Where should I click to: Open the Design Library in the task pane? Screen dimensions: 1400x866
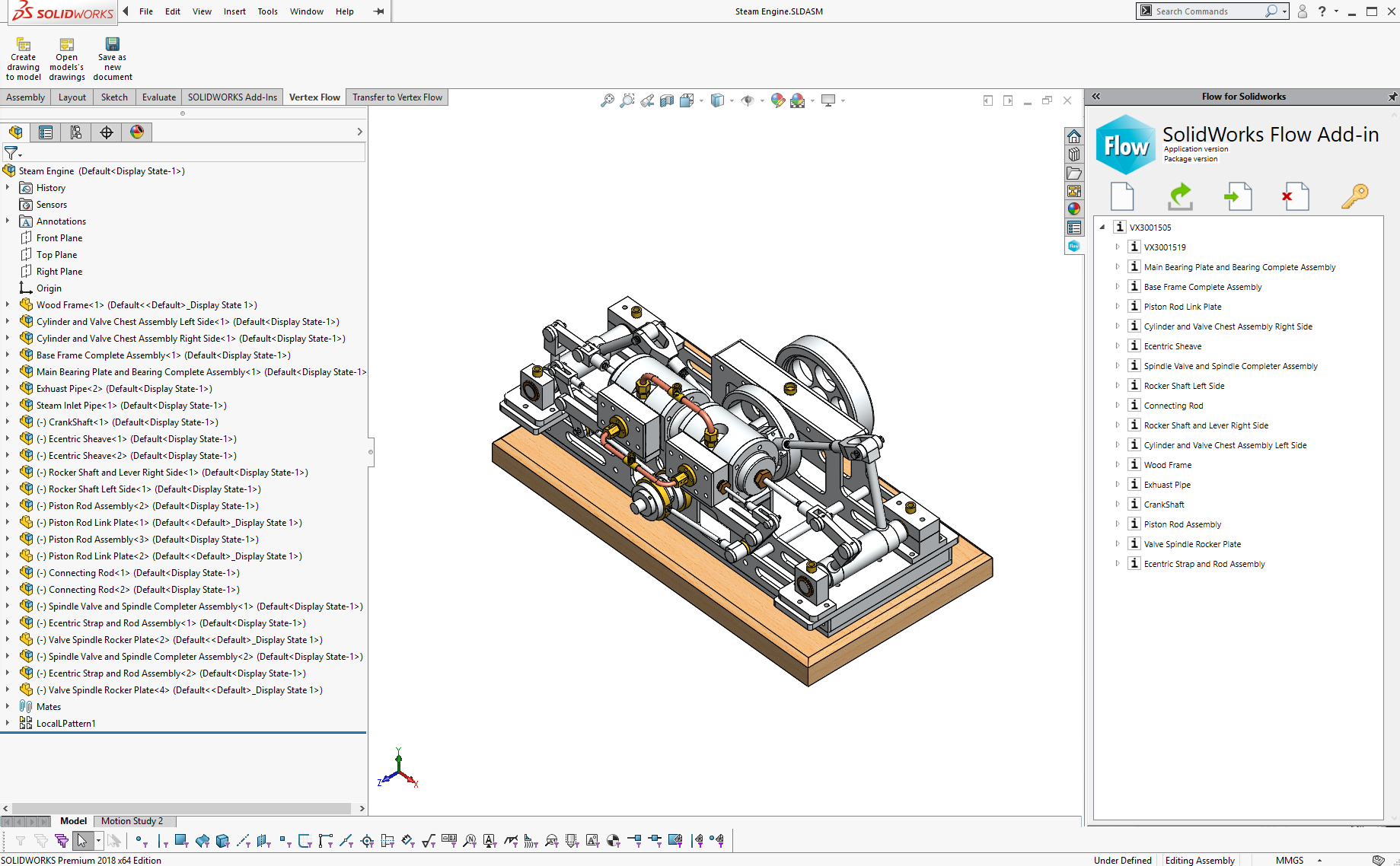pyautogui.click(x=1073, y=154)
